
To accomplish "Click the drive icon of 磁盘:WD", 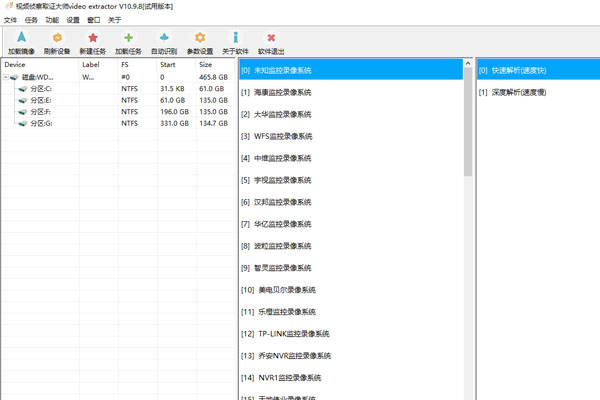I will tap(15, 77).
